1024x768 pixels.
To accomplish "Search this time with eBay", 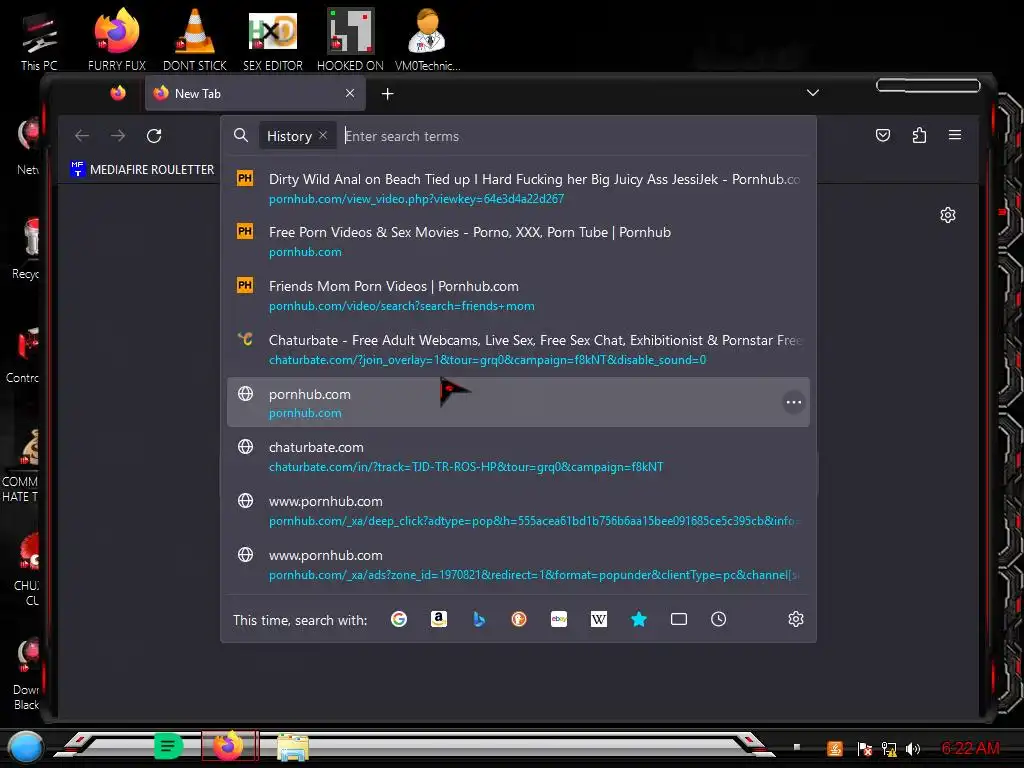I will 559,619.
